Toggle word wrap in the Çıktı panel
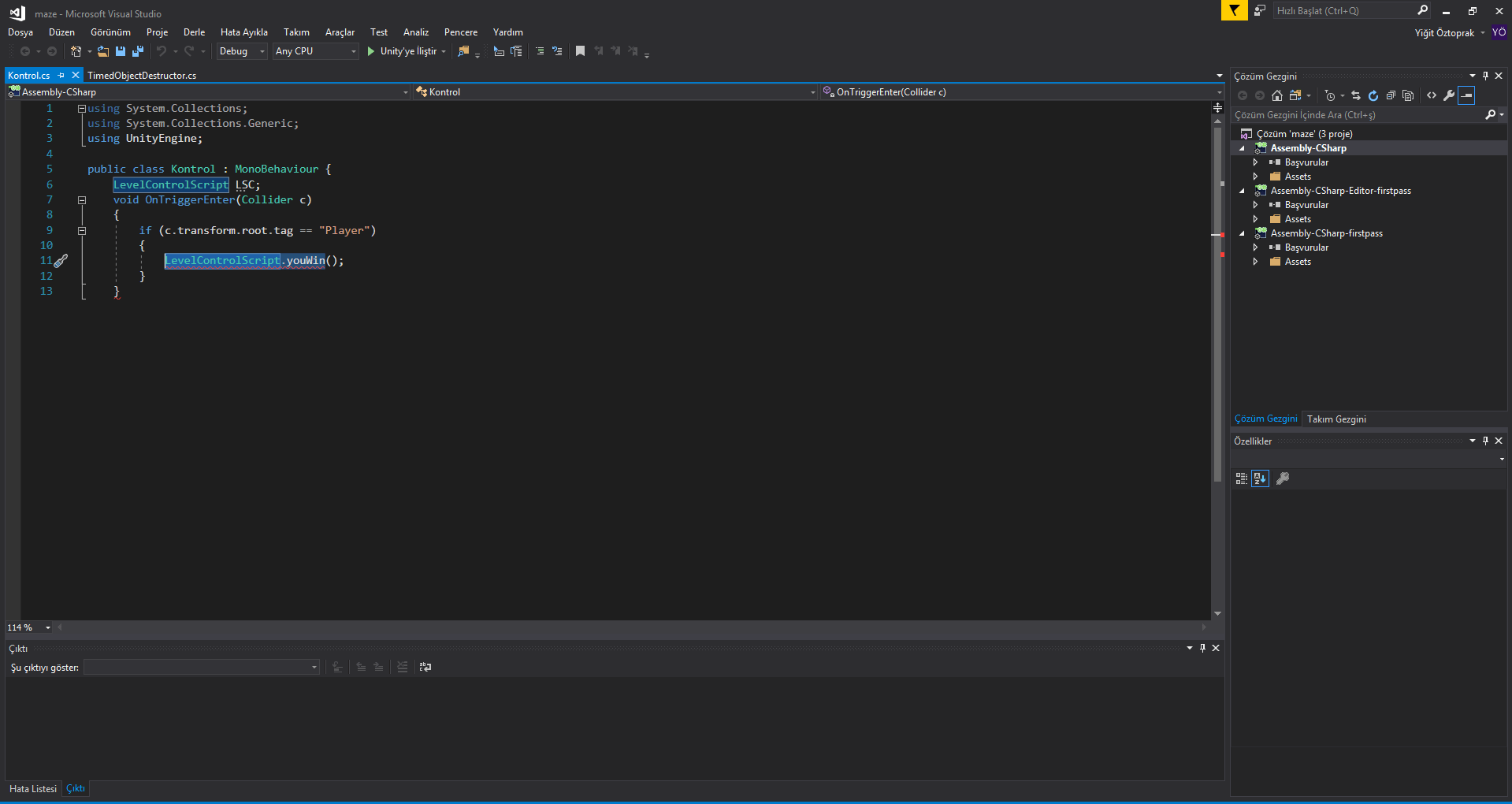 click(425, 667)
